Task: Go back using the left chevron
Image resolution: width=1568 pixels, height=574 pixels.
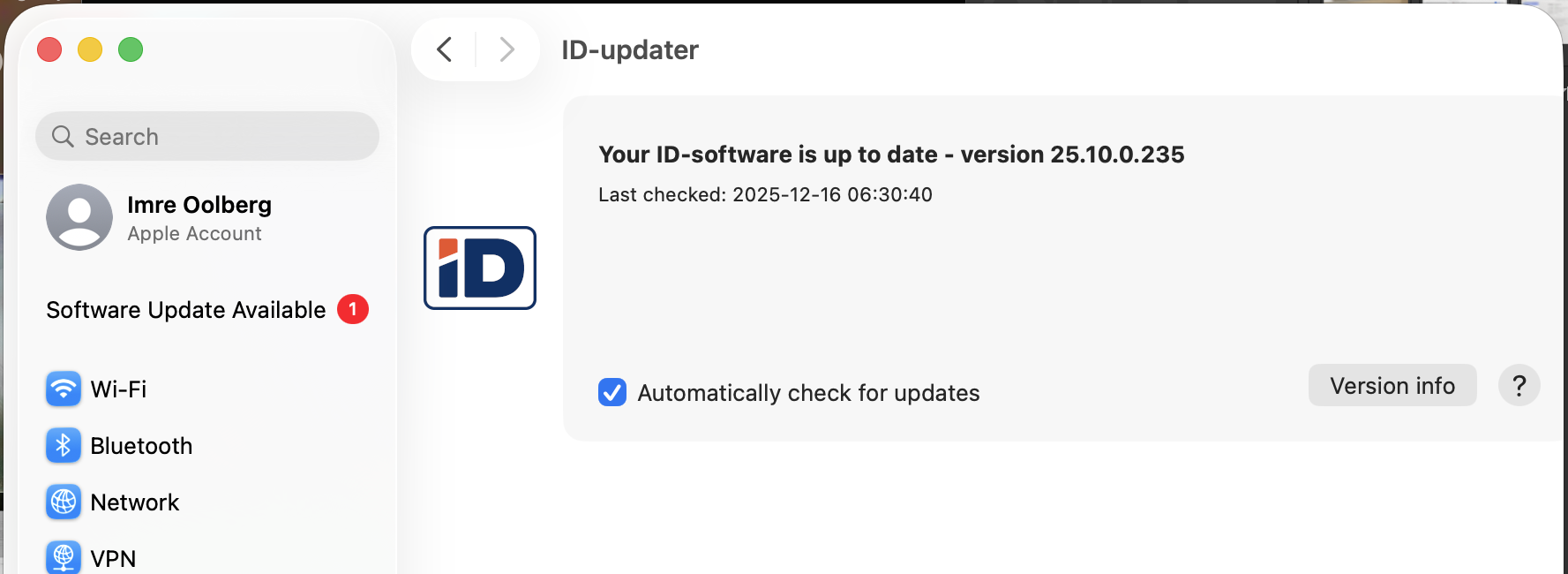Action: click(x=445, y=49)
